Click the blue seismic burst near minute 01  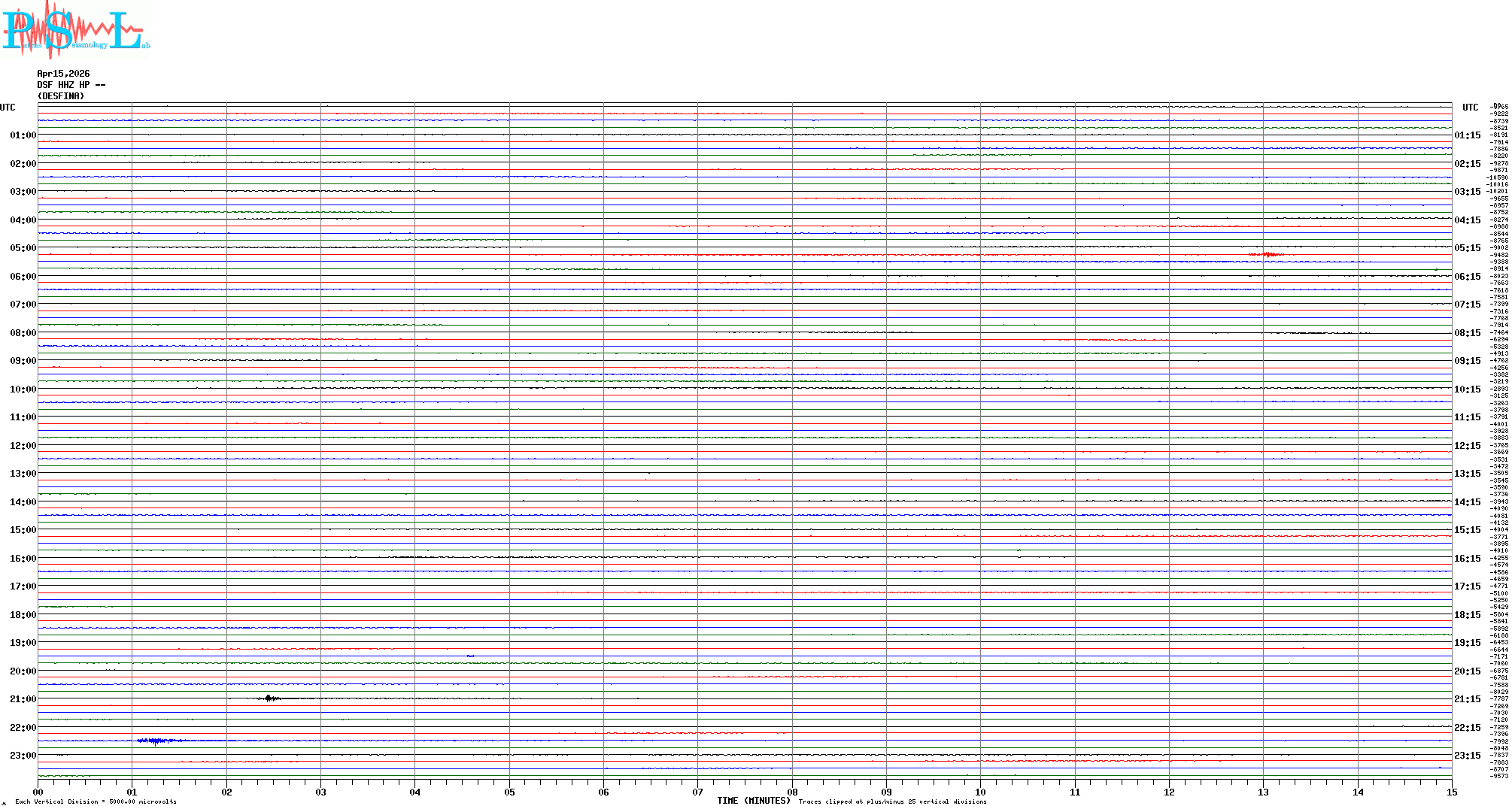click(156, 741)
